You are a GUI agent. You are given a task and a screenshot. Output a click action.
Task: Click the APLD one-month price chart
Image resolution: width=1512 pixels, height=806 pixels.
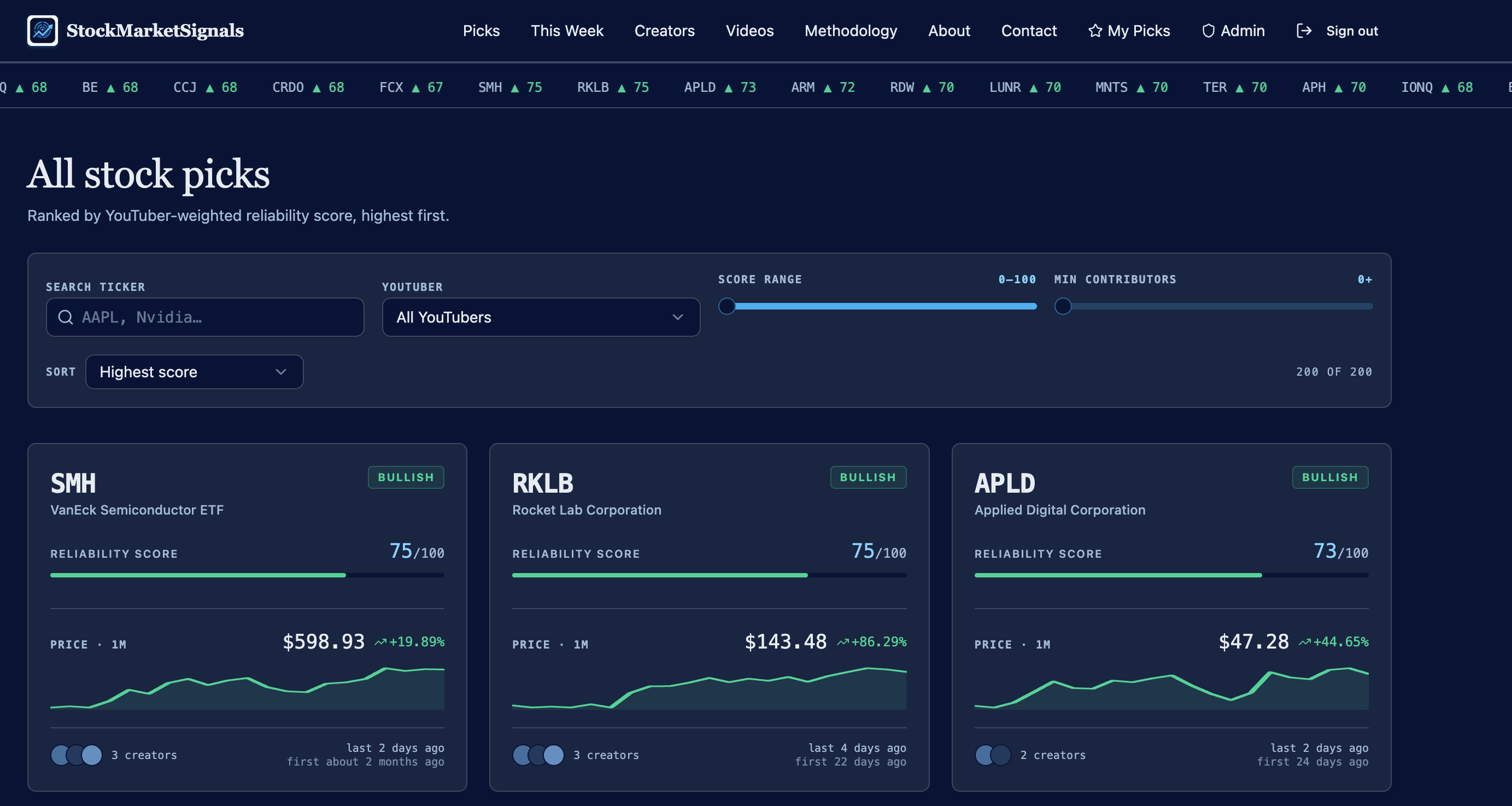point(1171,688)
